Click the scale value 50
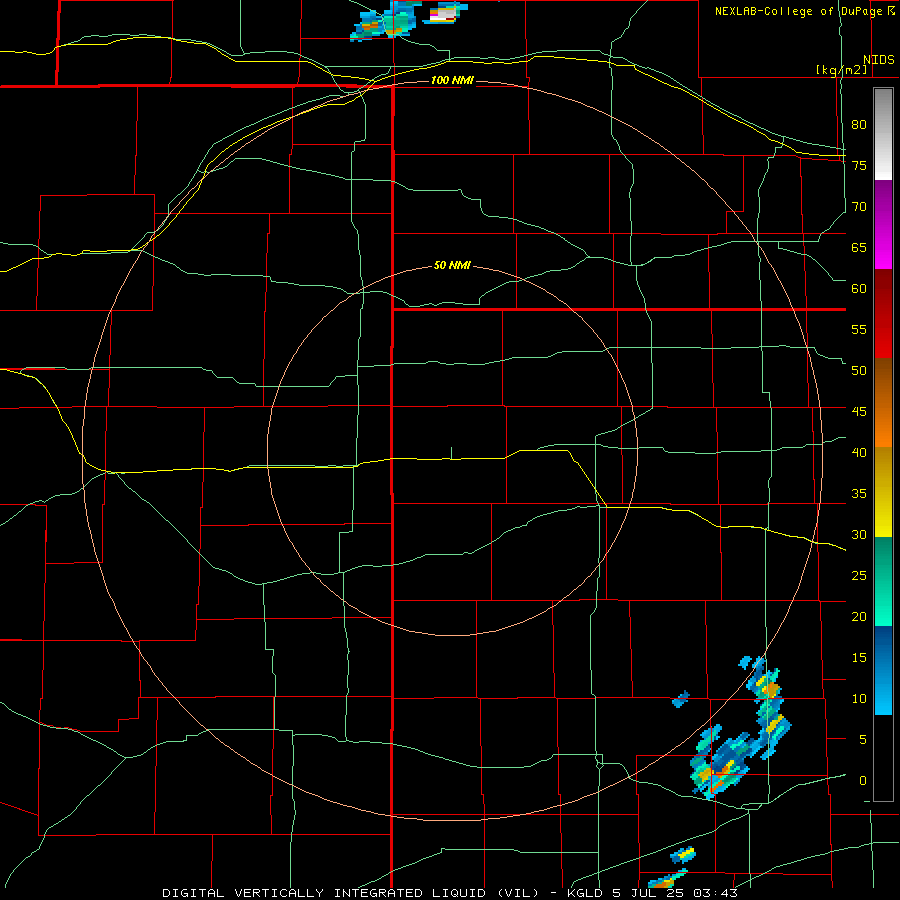 tap(859, 370)
